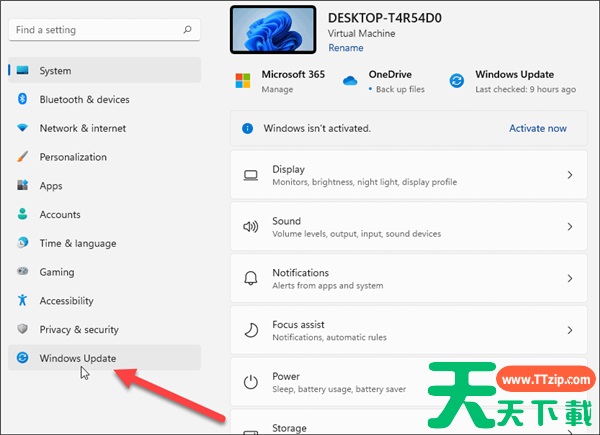The width and height of the screenshot is (600, 435).
Task: Open Time & language settings
Action: [104, 243]
